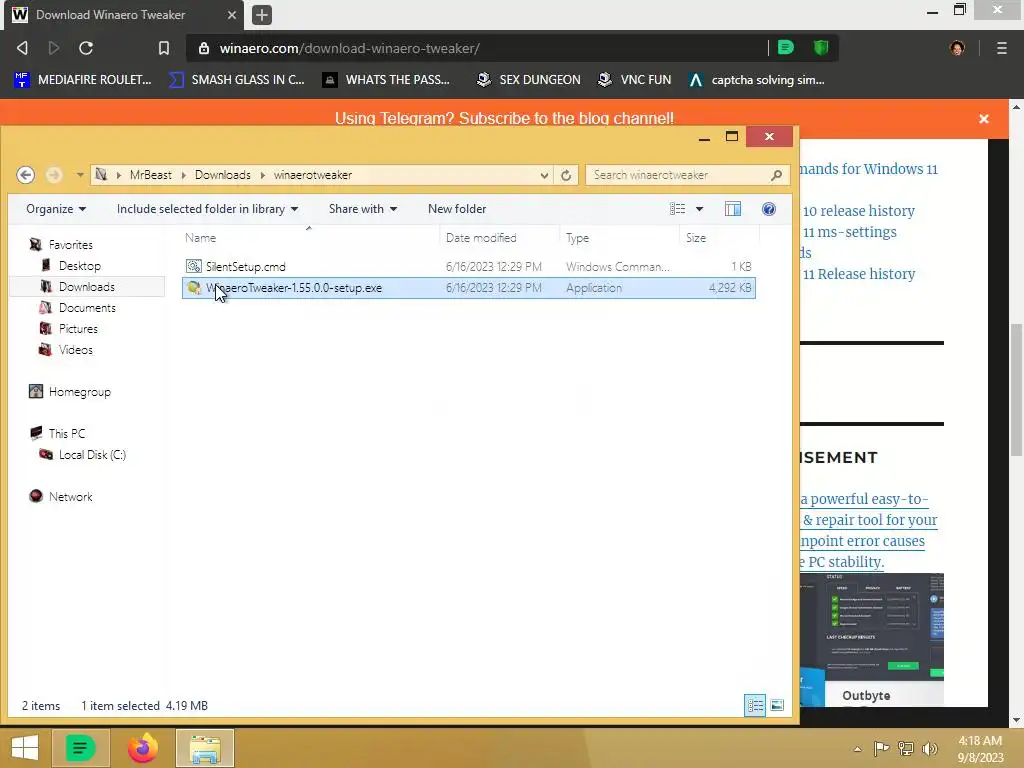Refresh the winaerotweaker folder view
Image resolution: width=1024 pixels, height=768 pixels.
[x=566, y=175]
